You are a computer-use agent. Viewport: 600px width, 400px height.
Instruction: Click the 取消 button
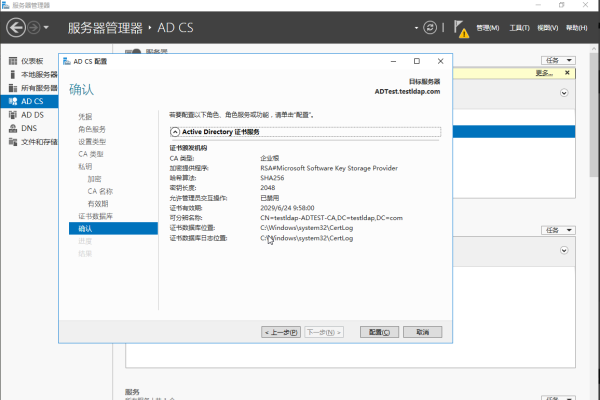422,332
